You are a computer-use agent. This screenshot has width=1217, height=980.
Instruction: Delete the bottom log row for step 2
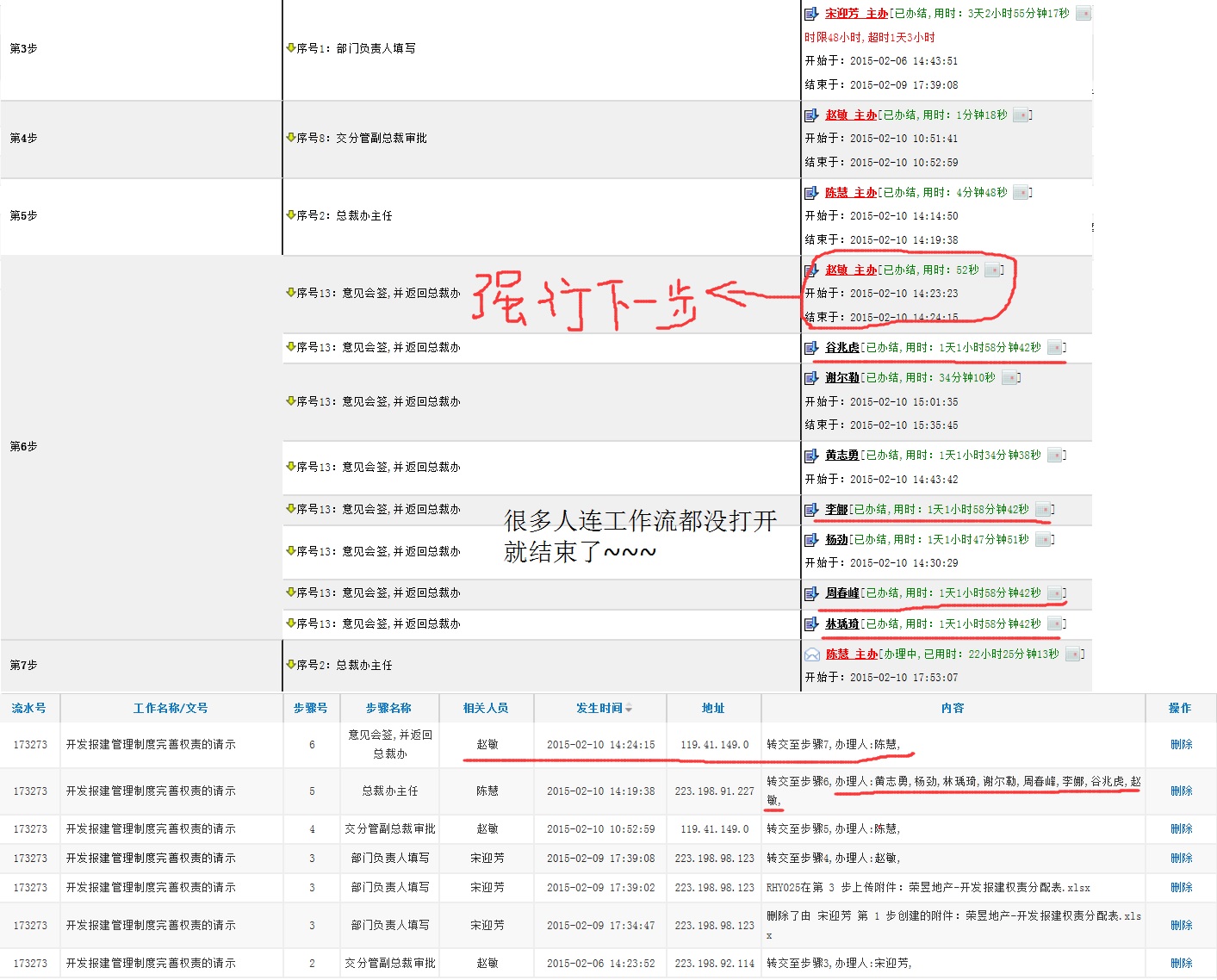(1181, 964)
